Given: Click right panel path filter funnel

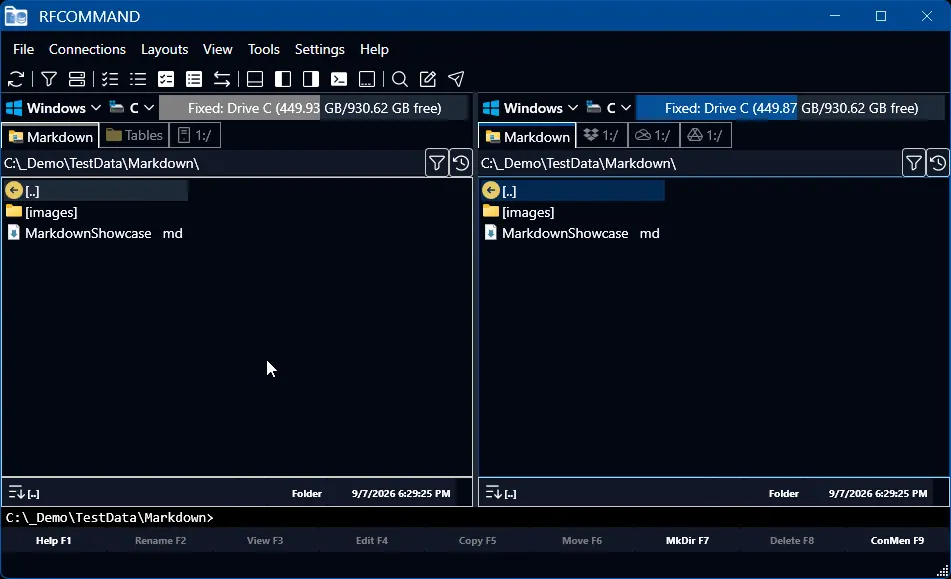Looking at the screenshot, I should (x=913, y=163).
